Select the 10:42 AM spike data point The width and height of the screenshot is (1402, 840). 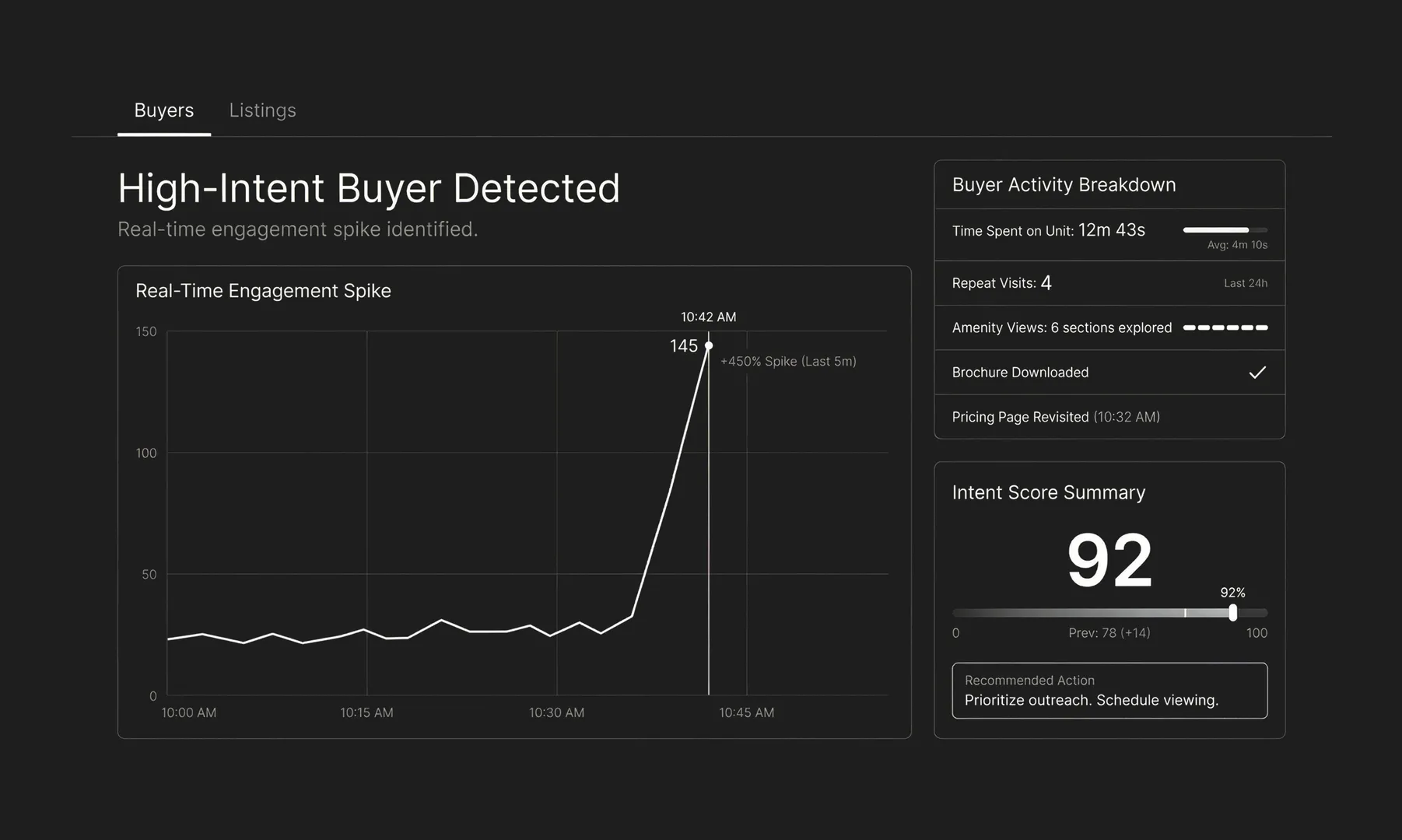click(x=709, y=345)
